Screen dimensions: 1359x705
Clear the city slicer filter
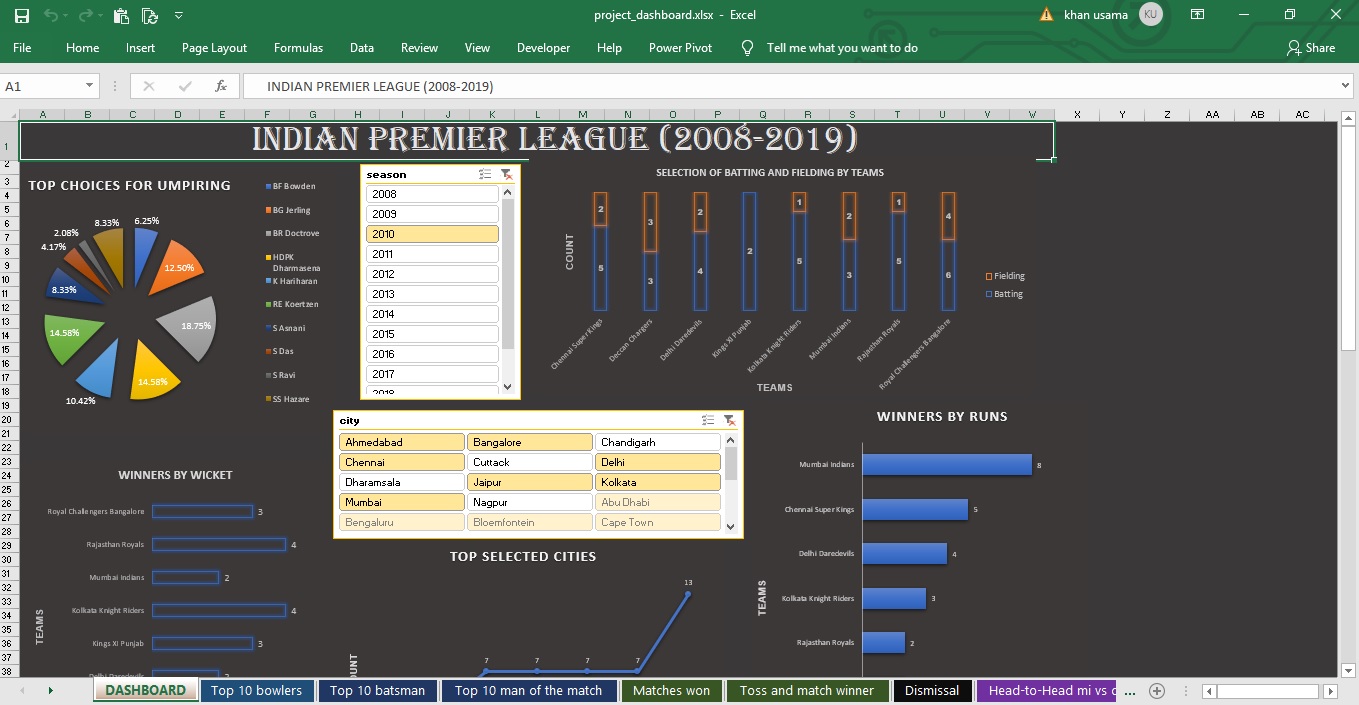point(729,421)
